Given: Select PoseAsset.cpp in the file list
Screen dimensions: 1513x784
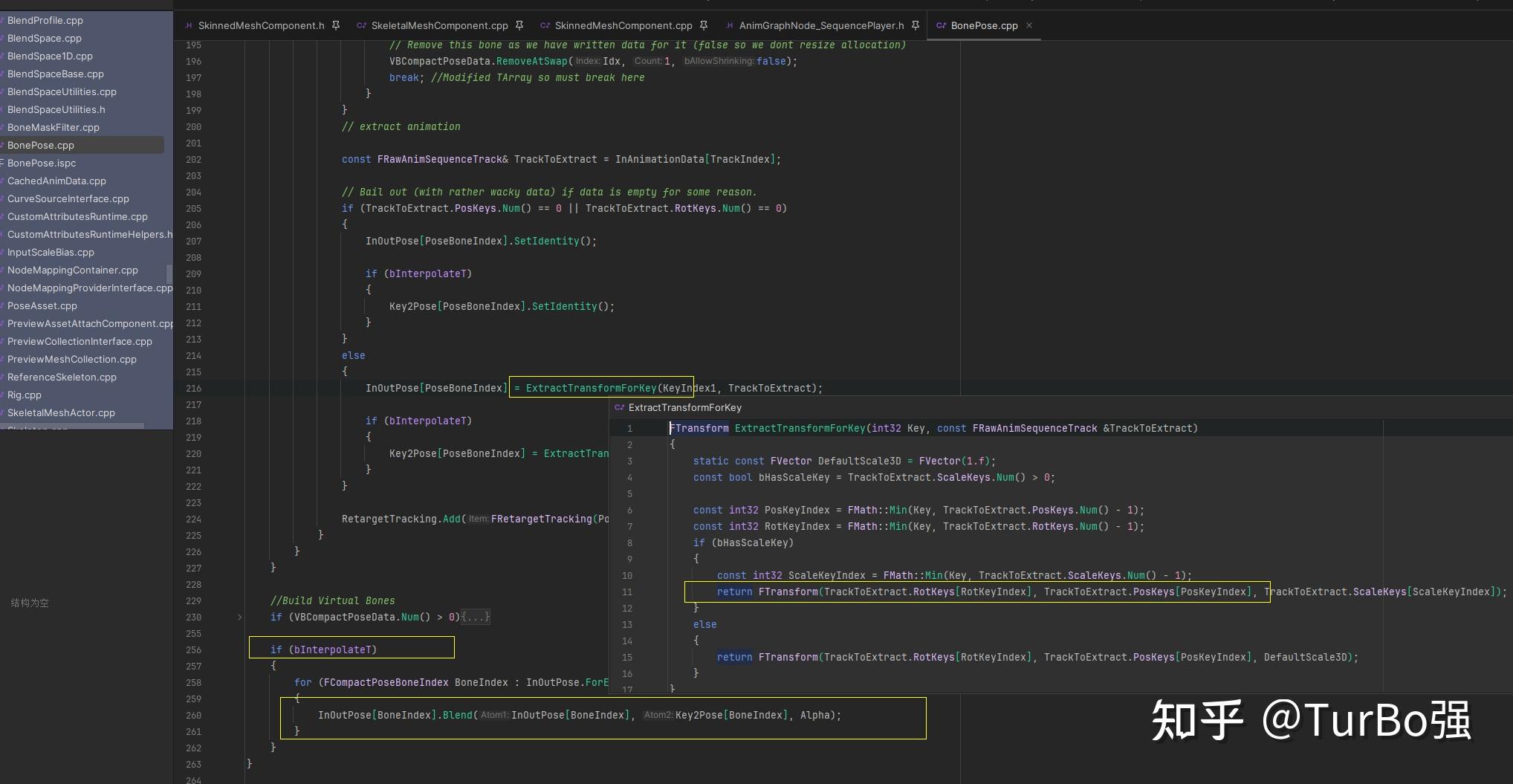Looking at the screenshot, I should click(x=42, y=305).
